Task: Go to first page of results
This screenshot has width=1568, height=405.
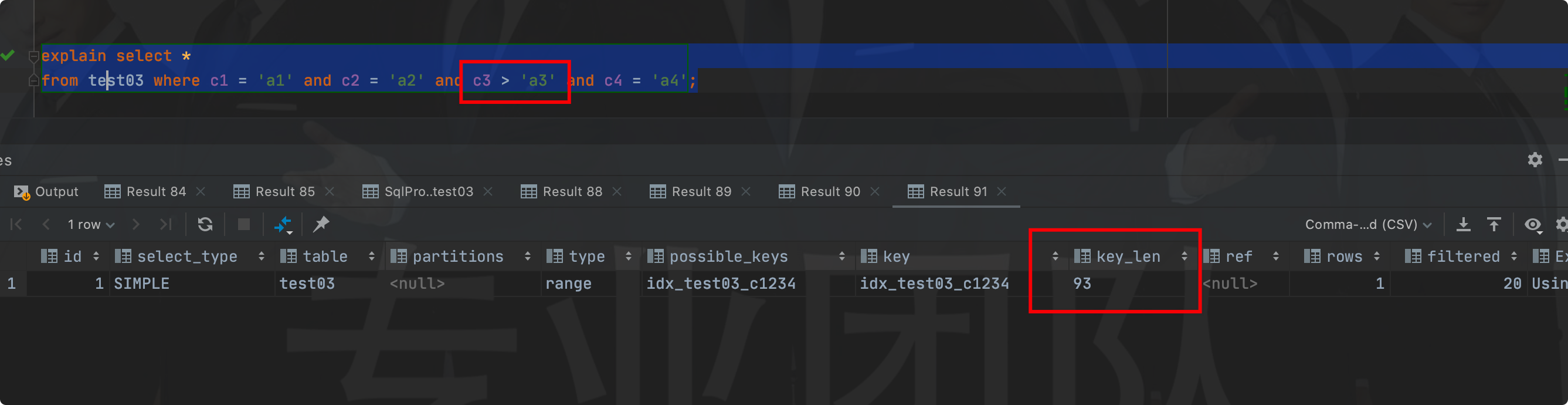Action: [16, 225]
